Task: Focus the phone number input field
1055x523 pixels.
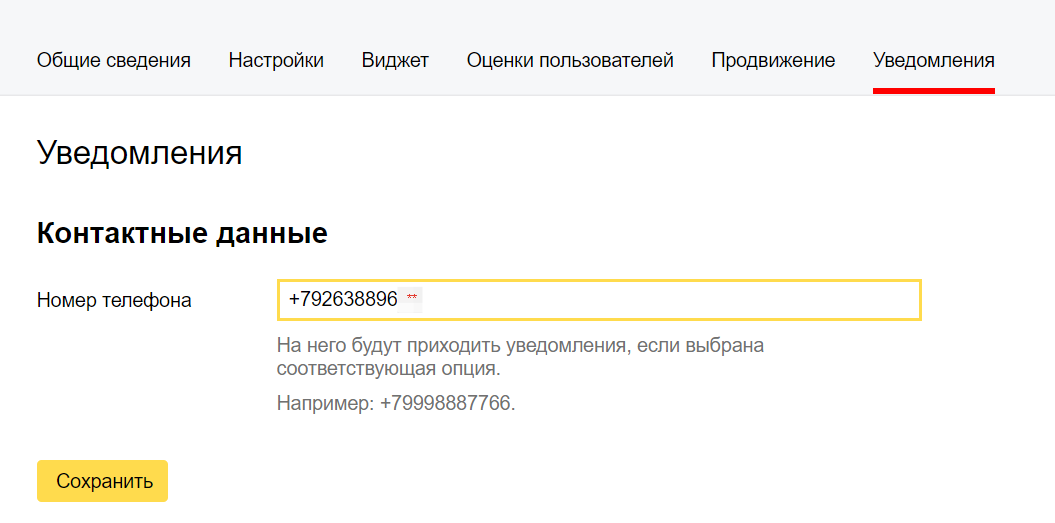Action: click(599, 300)
